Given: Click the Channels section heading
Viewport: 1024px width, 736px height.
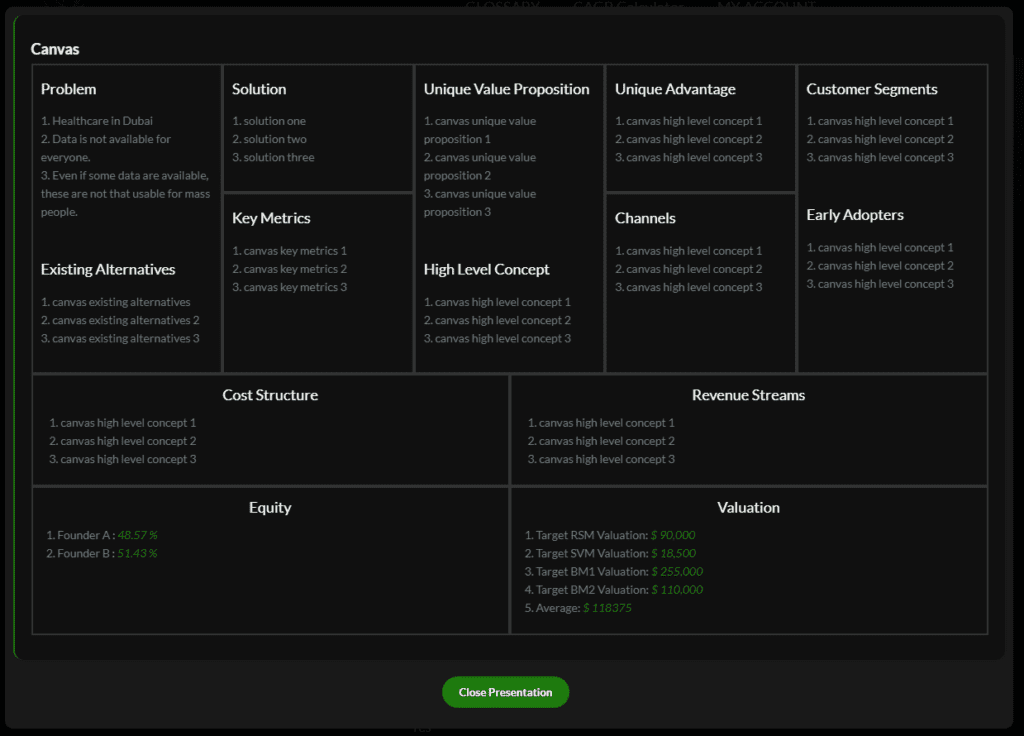Looking at the screenshot, I should pyautogui.click(x=645, y=218).
